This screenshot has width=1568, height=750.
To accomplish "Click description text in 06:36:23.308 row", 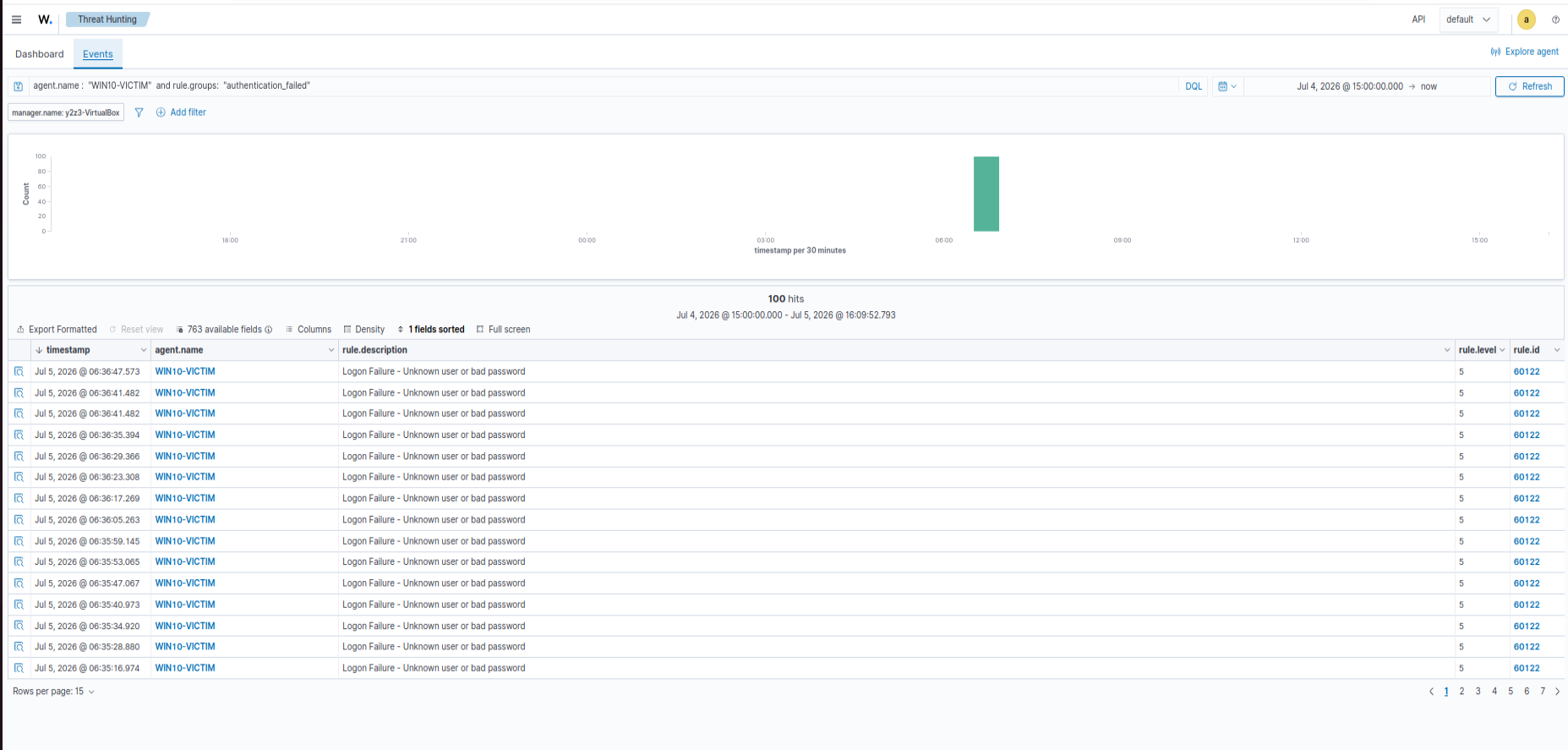I will (x=434, y=477).
